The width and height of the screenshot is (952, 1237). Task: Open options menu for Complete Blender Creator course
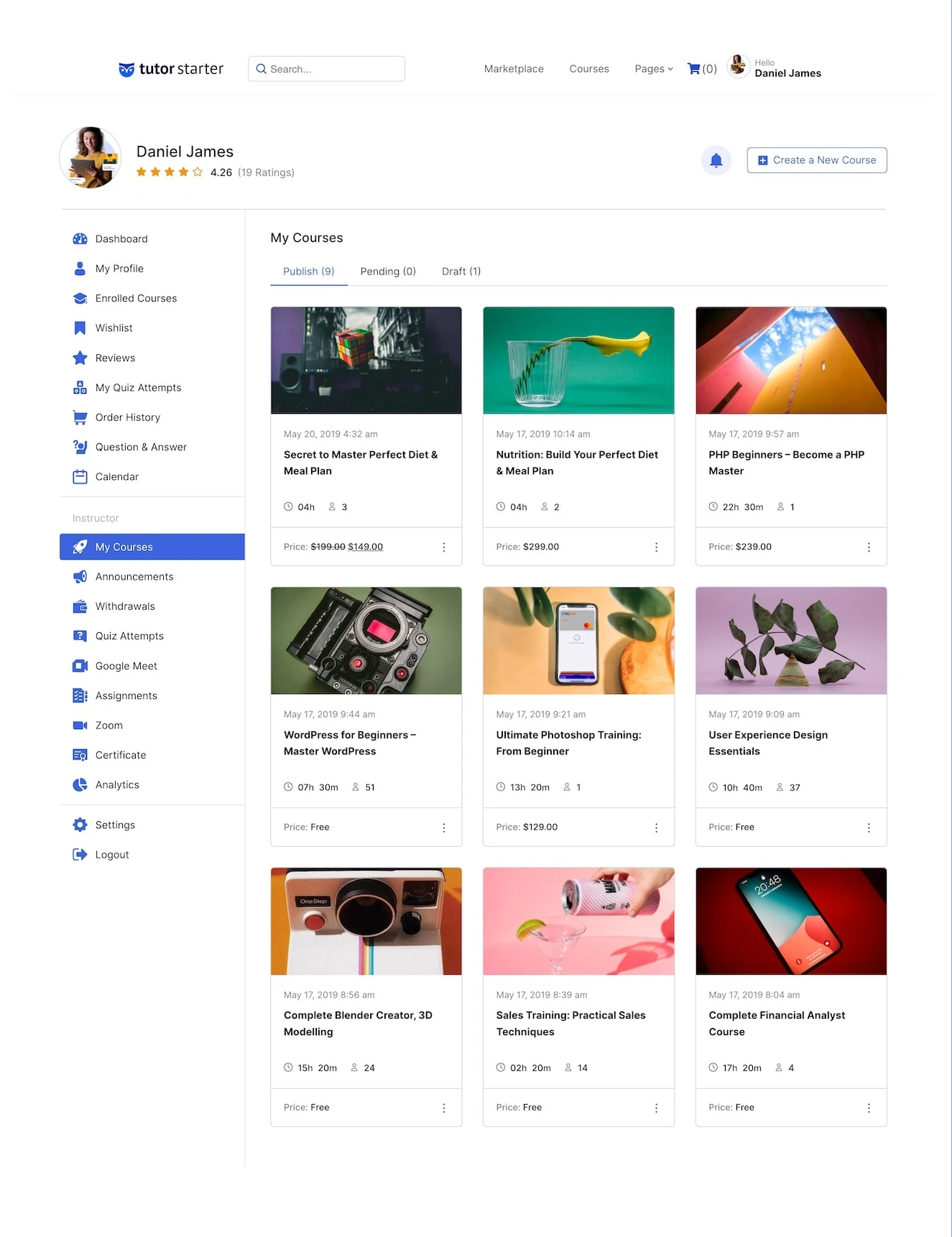[x=444, y=1108]
